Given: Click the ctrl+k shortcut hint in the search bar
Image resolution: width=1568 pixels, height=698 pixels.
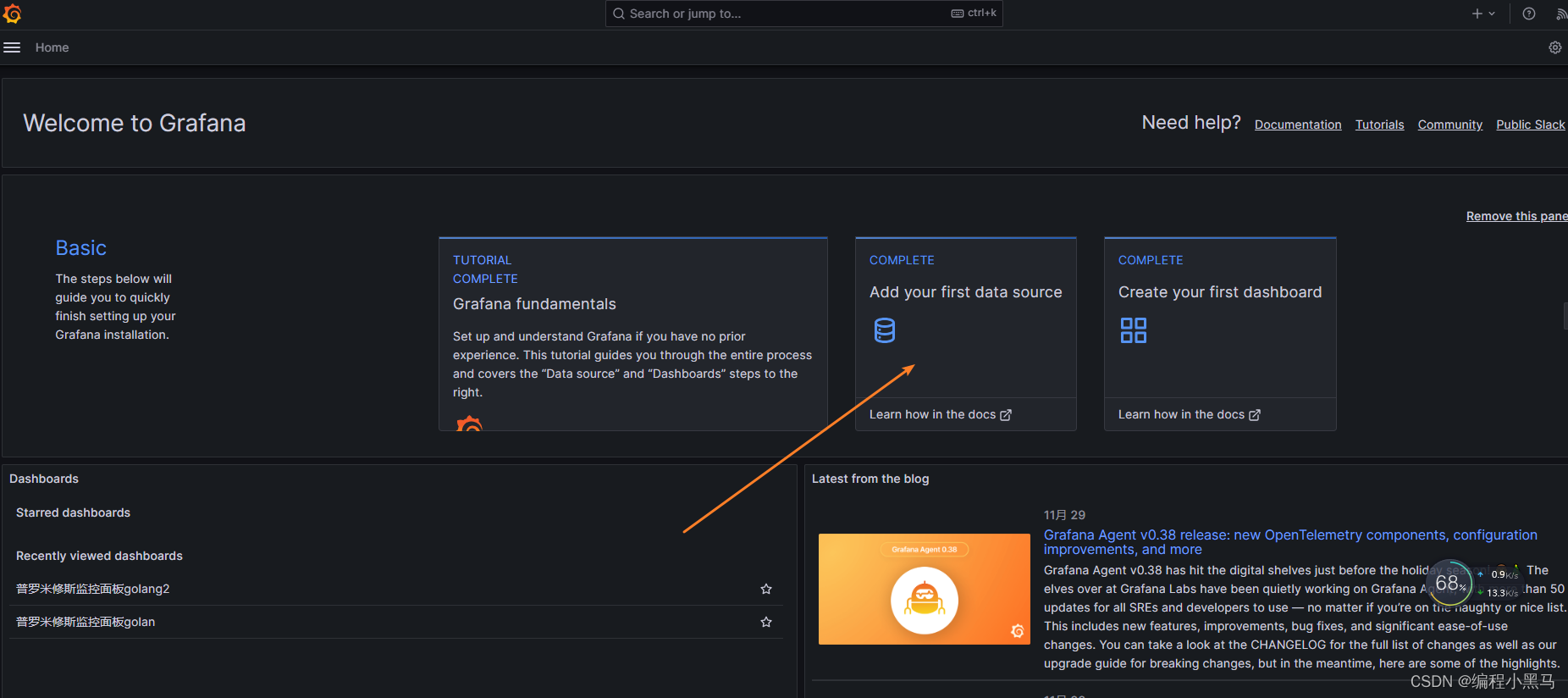Looking at the screenshot, I should pyautogui.click(x=974, y=14).
